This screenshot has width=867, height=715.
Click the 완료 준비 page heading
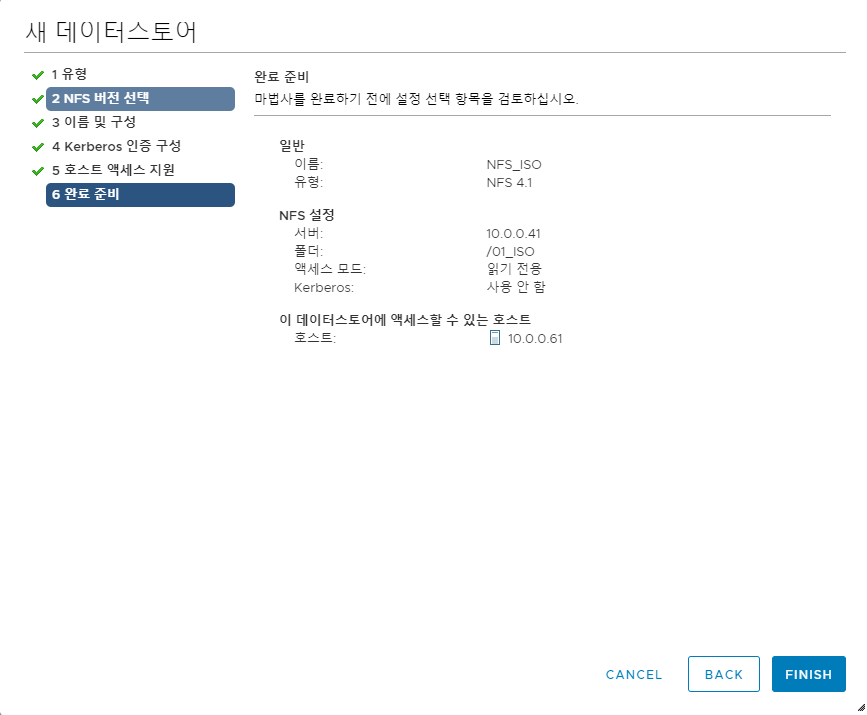click(x=281, y=77)
